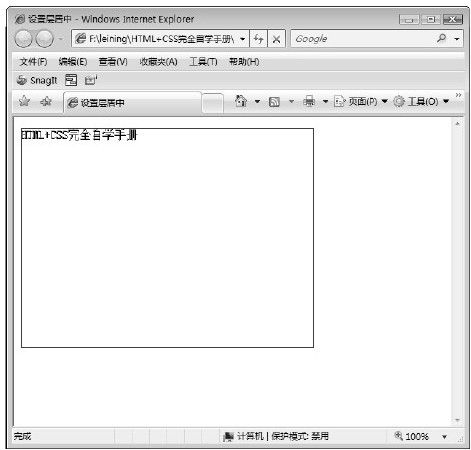Click the 保护模式: 禁用 status text
This screenshot has height=450, width=471.
click(x=300, y=436)
